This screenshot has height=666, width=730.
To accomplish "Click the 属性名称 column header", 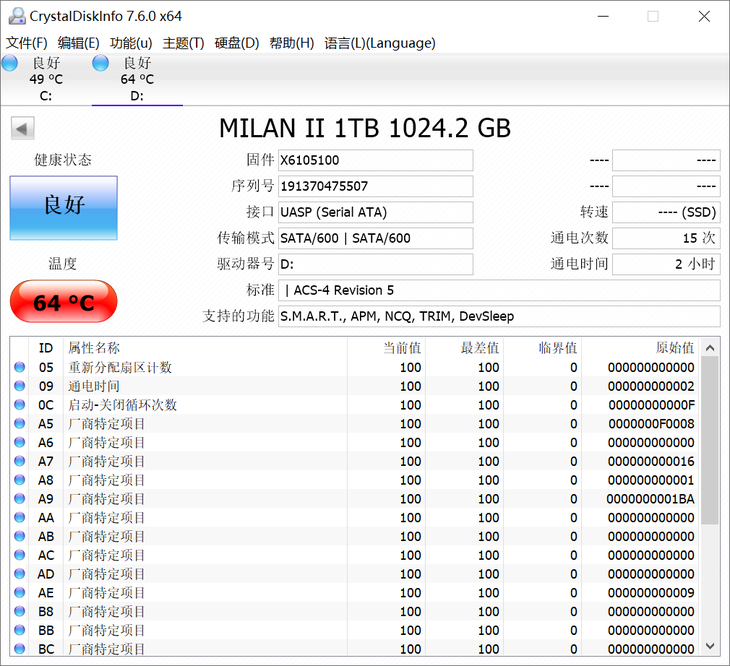I will (205, 348).
